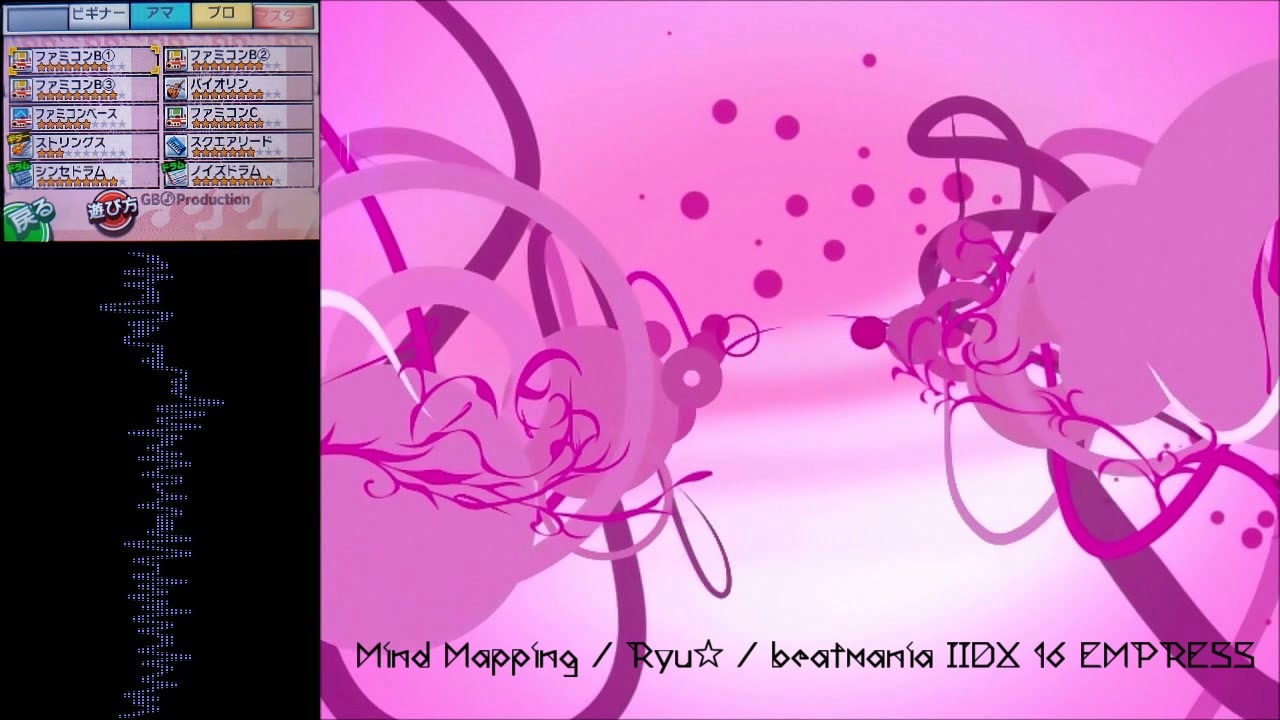1280x720 pixels.
Task: Click the シンセドラム drum icon
Action: click(21, 174)
